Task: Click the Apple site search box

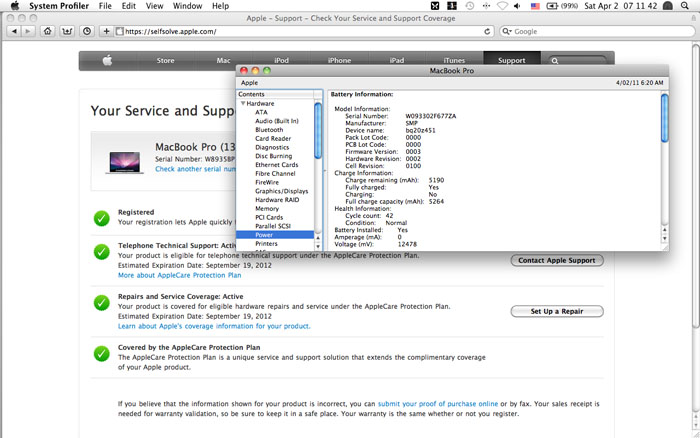Action: pos(578,61)
